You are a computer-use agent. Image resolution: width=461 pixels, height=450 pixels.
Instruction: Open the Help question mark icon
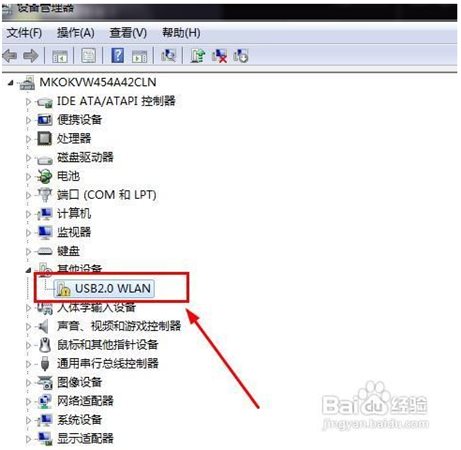point(117,55)
